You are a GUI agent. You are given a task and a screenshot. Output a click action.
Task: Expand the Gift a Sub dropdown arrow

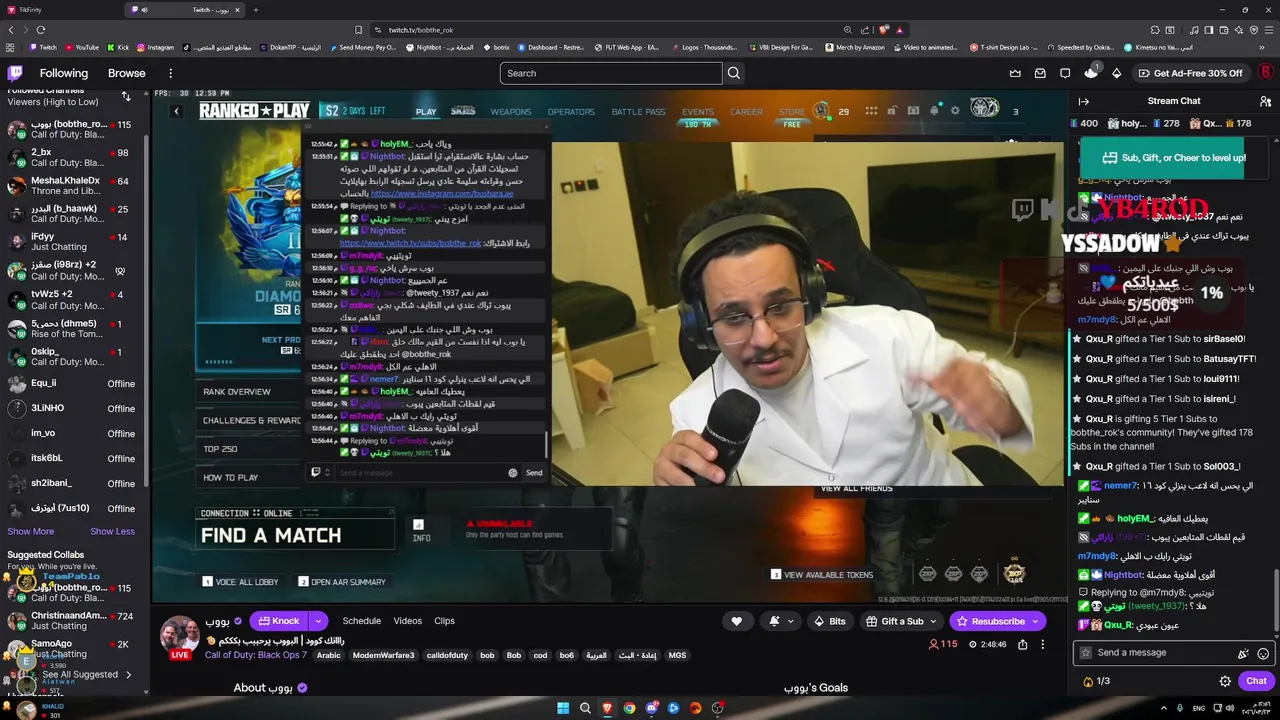pos(935,621)
